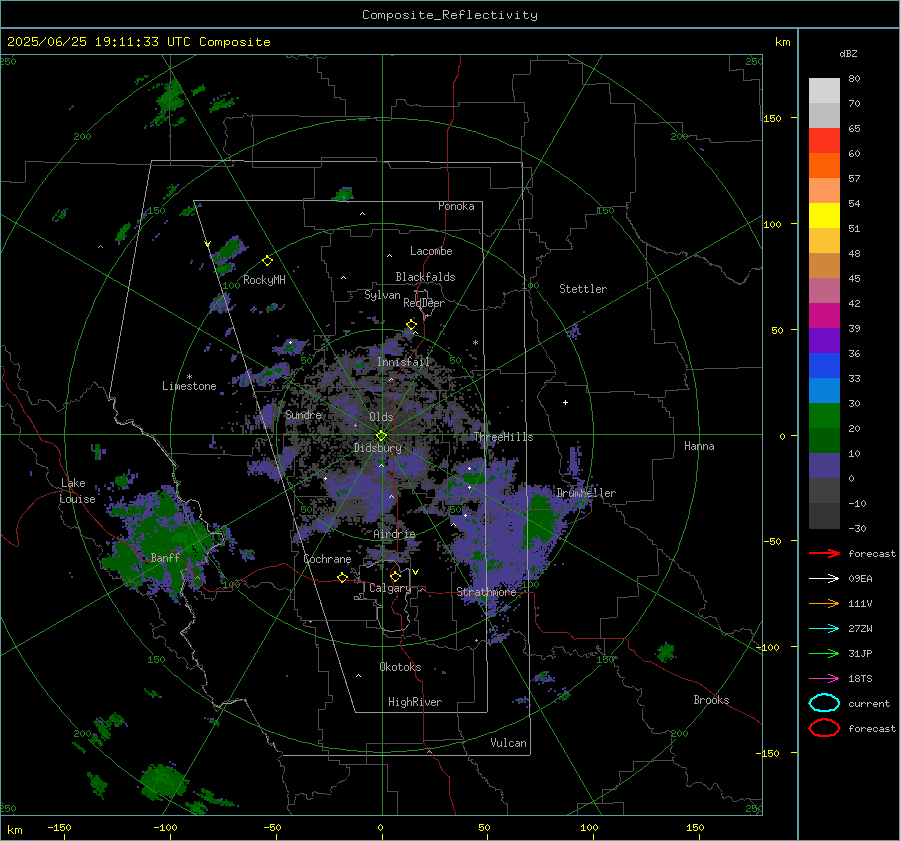The height and width of the screenshot is (841, 900).
Task: Click the Drumheller city label
Action: 586,493
